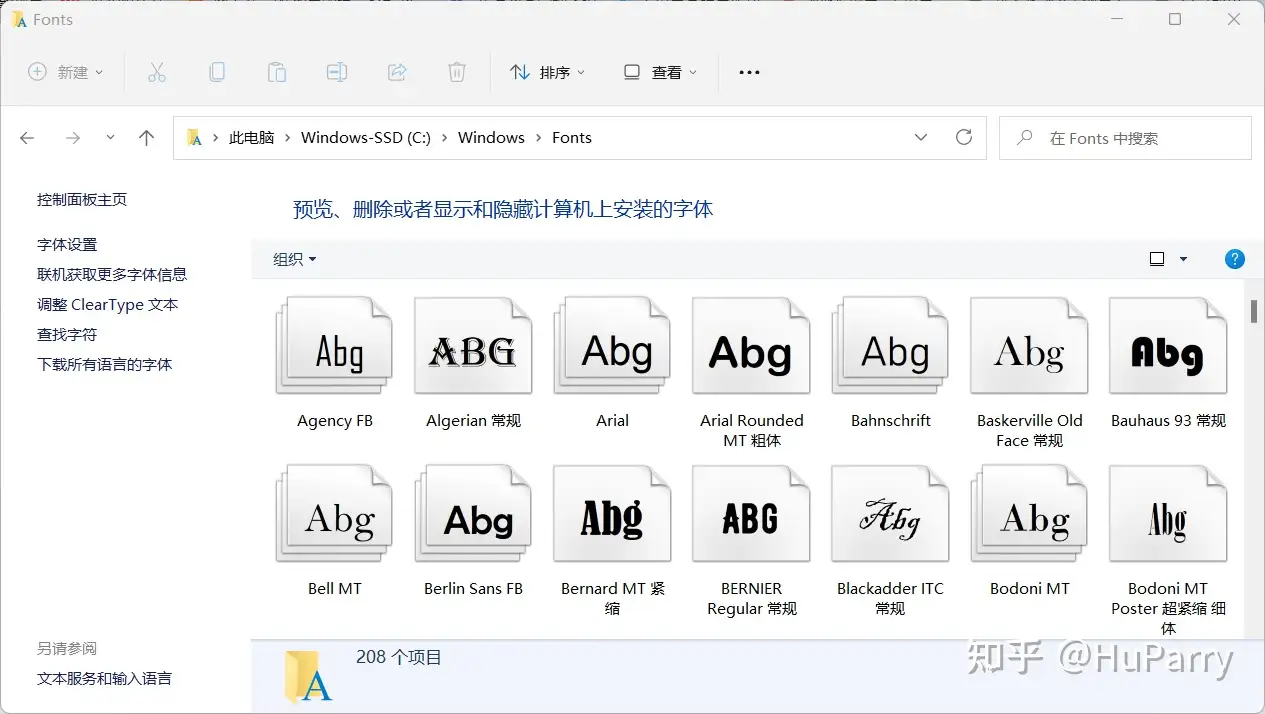Open the 排序 sort dropdown
The height and width of the screenshot is (714, 1265).
pos(547,72)
